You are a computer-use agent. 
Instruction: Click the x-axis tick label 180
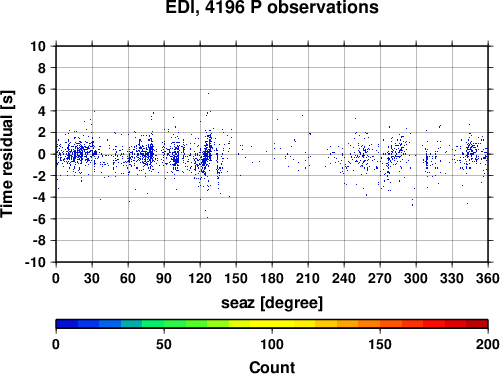pyautogui.click(x=272, y=278)
